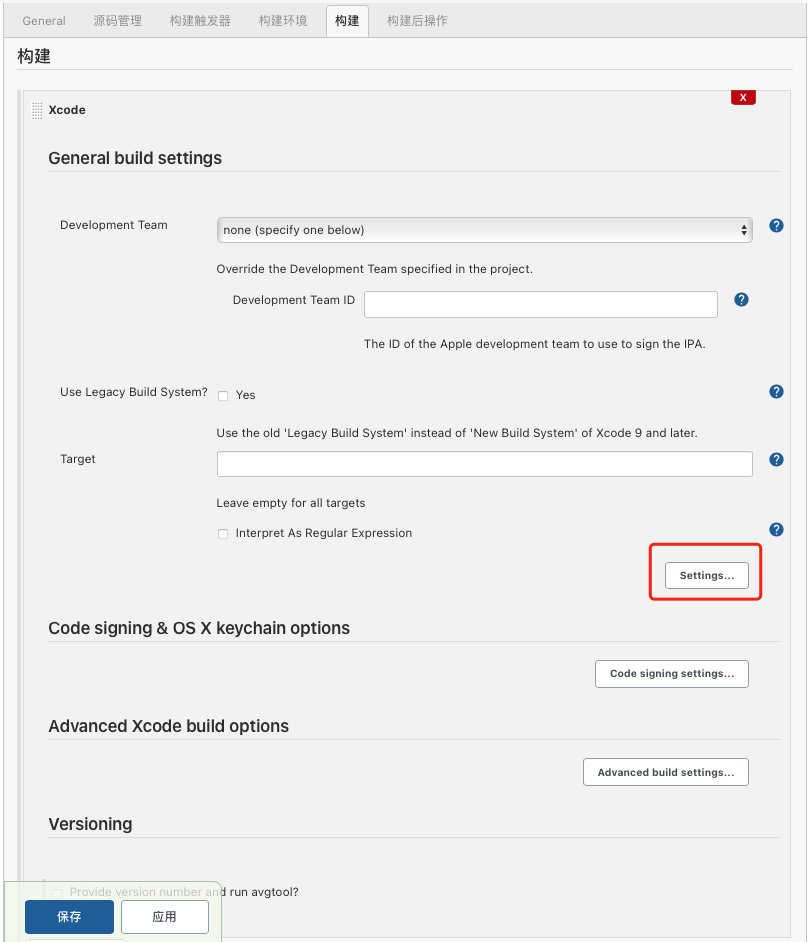Click Code signing & OS X keychain options heading
The height and width of the screenshot is (942, 808).
pos(199,628)
